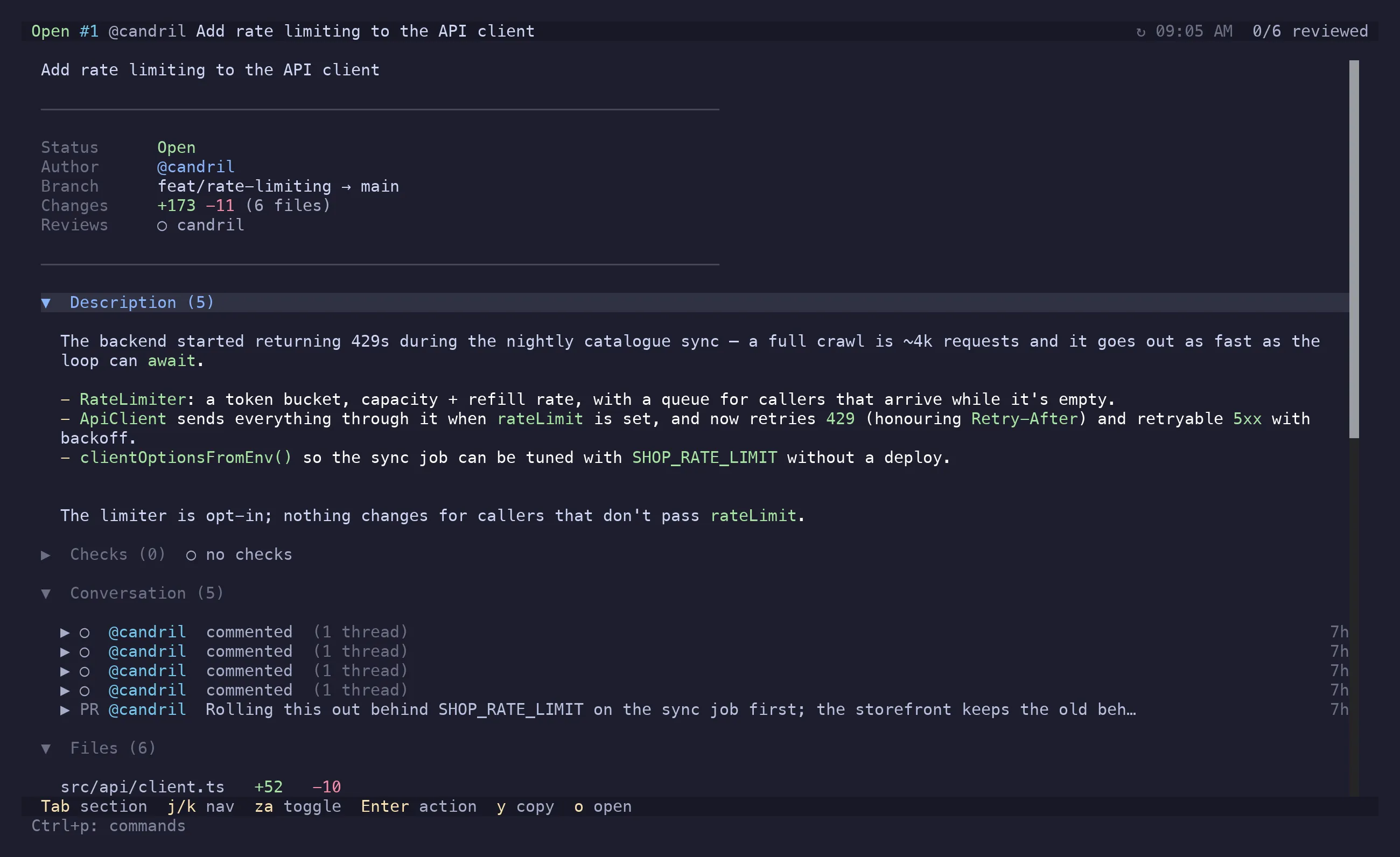Viewport: 1400px width, 857px height.
Task: Collapse the Description (5) section
Action: click(46, 303)
